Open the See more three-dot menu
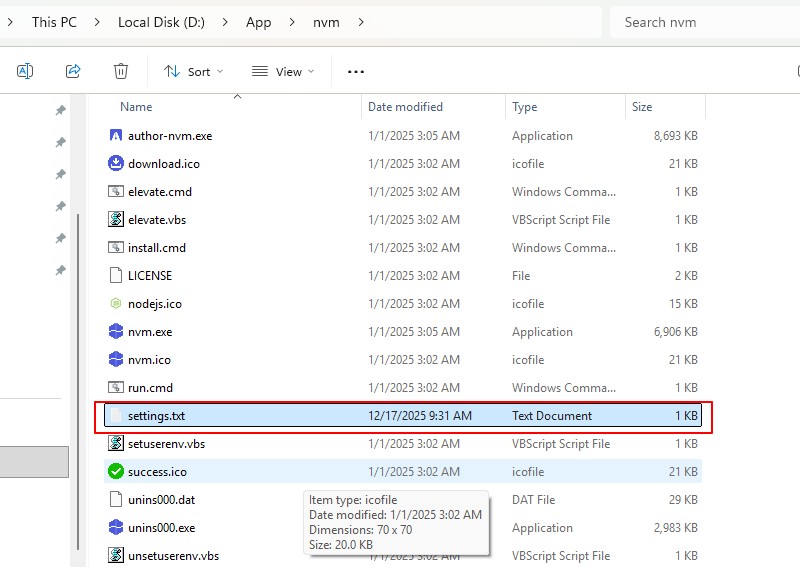 [356, 71]
